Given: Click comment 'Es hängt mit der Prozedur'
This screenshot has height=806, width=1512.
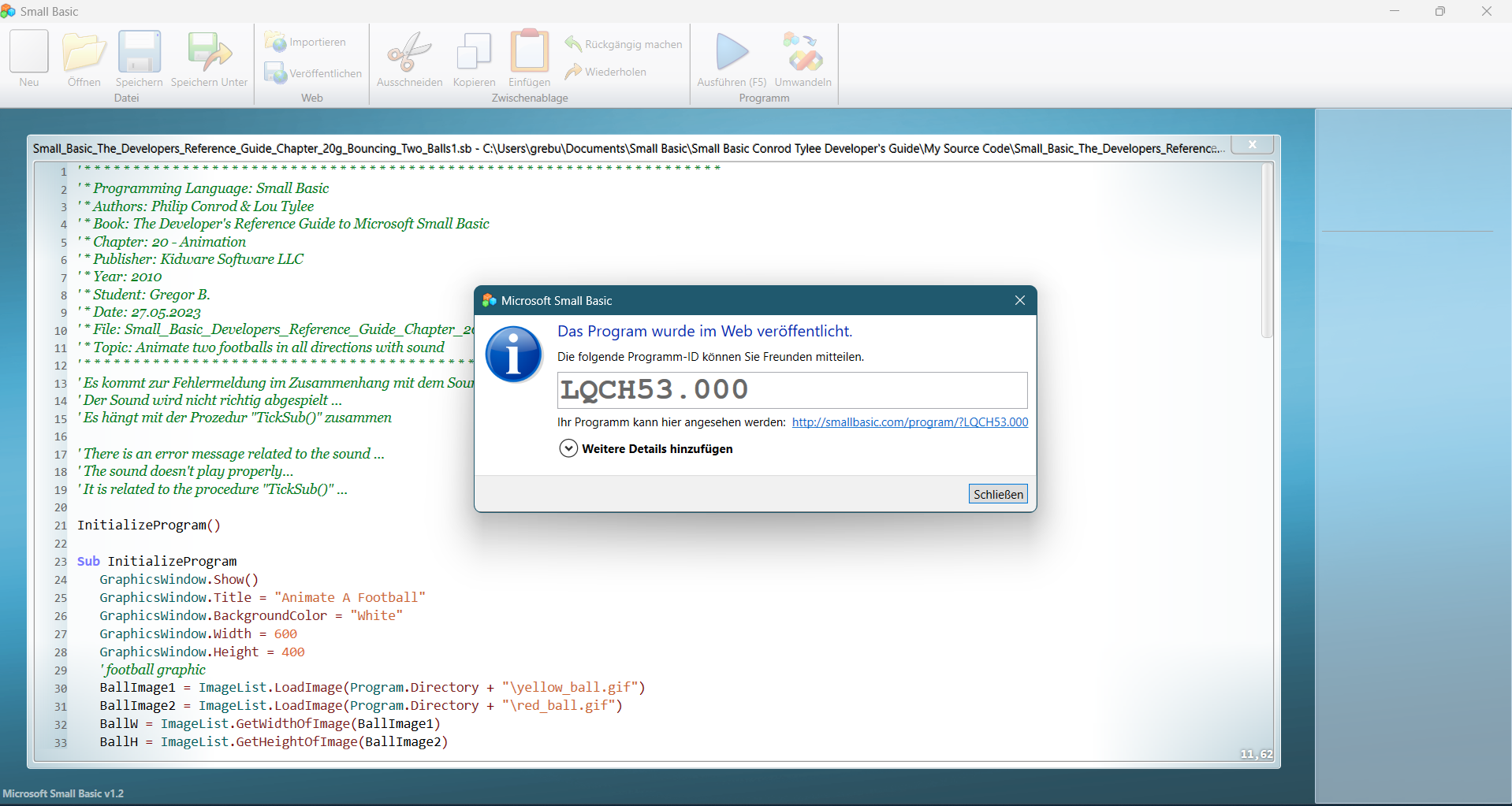Looking at the screenshot, I should [235, 418].
